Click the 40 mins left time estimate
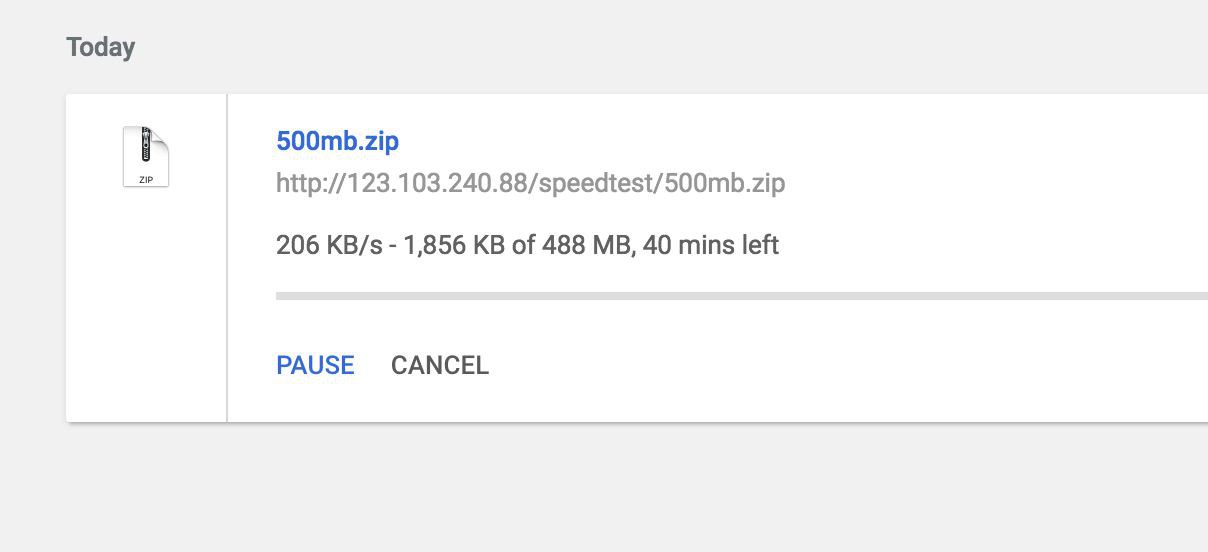Image resolution: width=1208 pixels, height=552 pixels. (x=710, y=245)
